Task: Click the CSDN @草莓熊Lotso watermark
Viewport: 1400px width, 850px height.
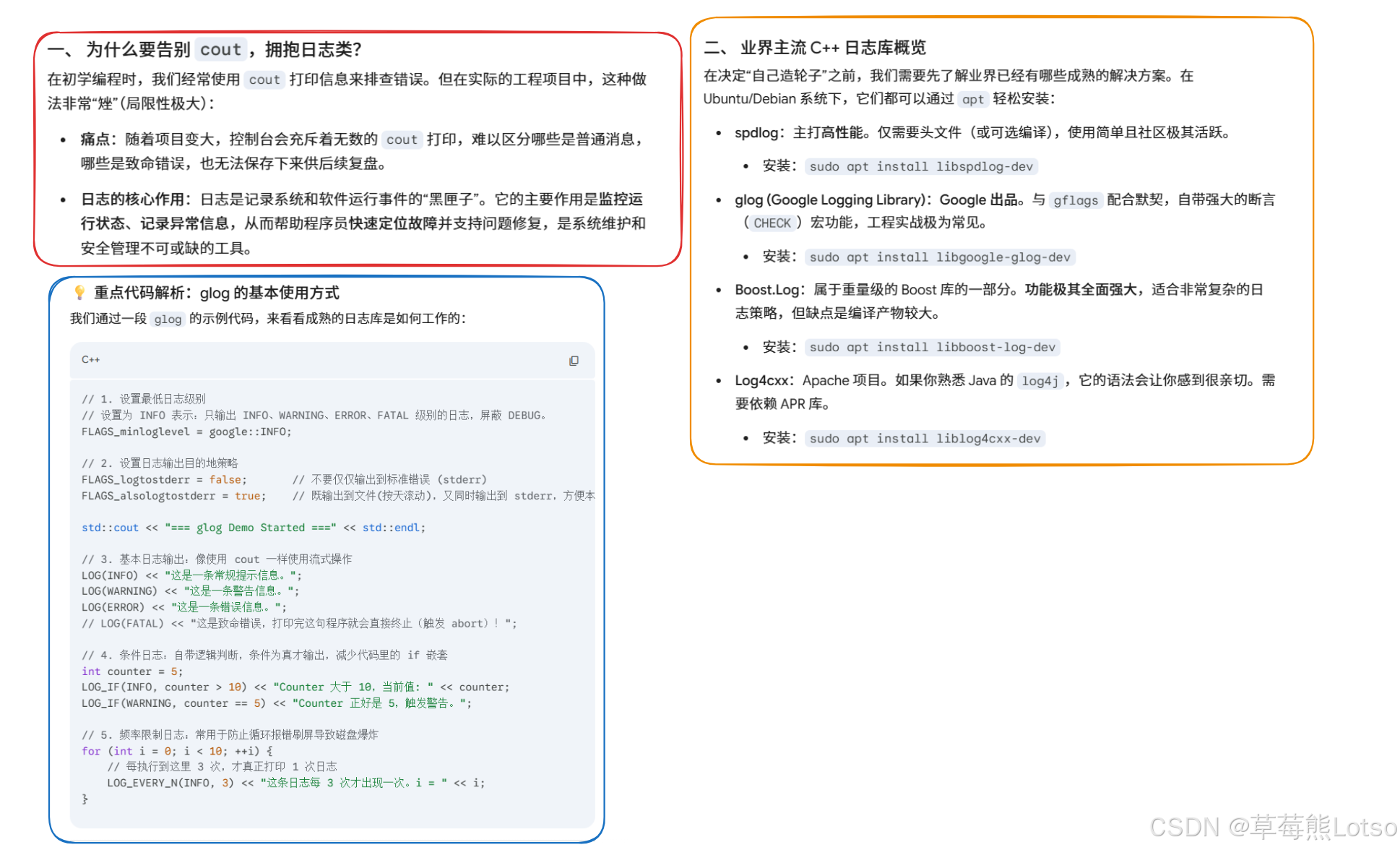Action: pos(1272,827)
